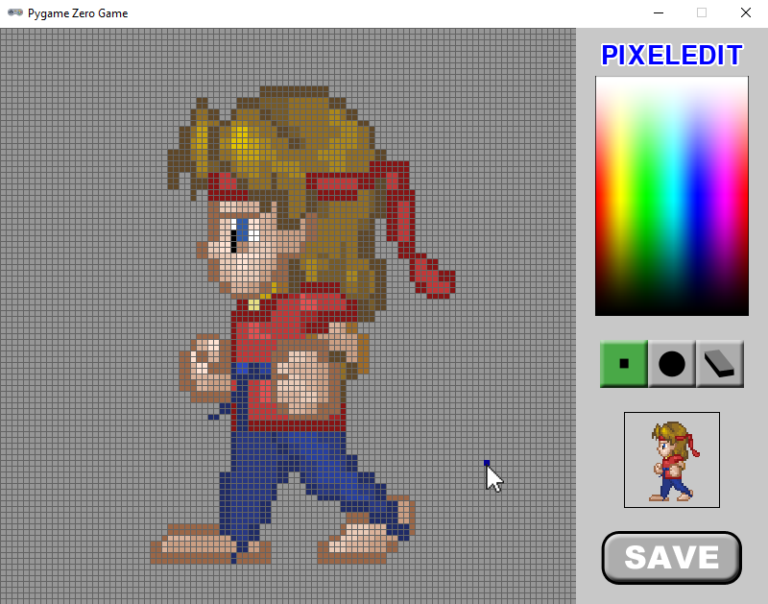Click the SAVE button
Viewport: 768px width, 604px height.
pos(671,557)
